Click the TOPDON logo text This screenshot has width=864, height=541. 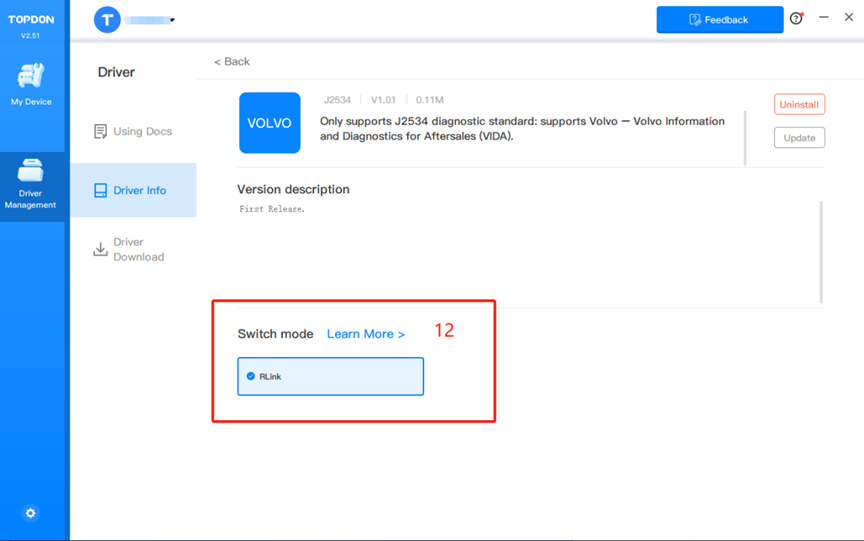coord(31,20)
